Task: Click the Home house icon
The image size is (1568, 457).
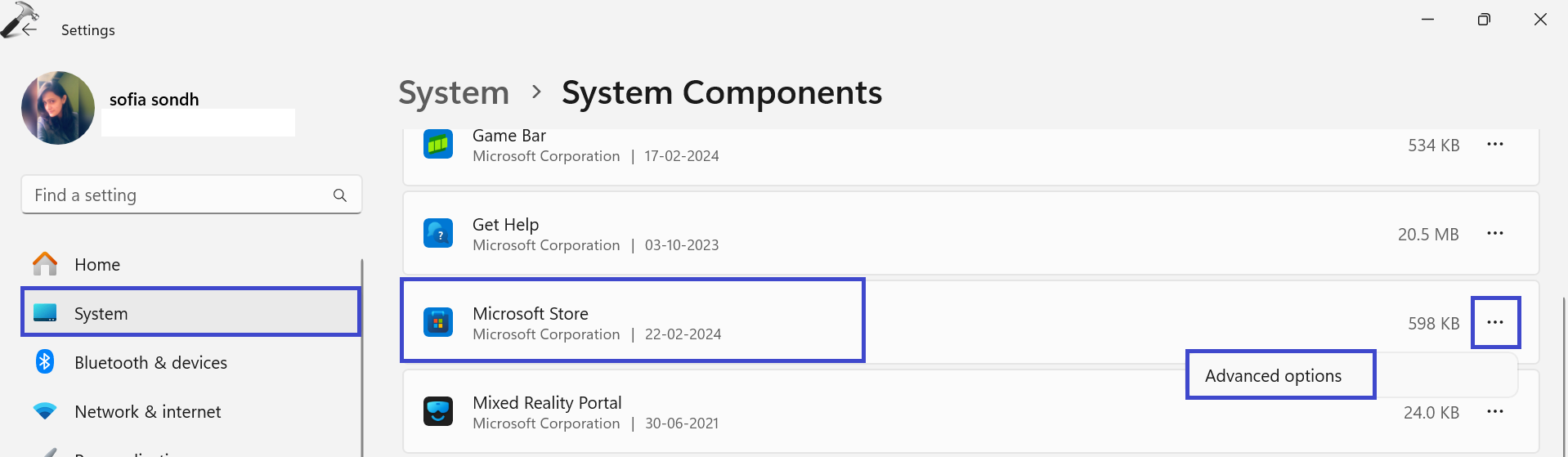Action: pos(45,264)
